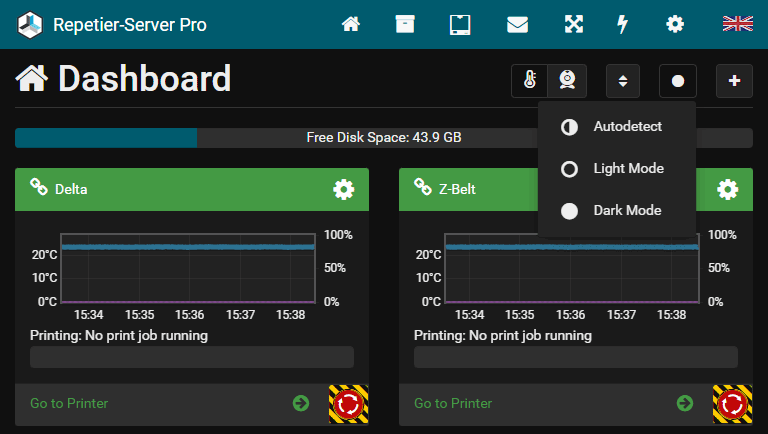Click the Z-Belt temperature graph
Image resolution: width=768 pixels, height=434 pixels.
point(572,268)
